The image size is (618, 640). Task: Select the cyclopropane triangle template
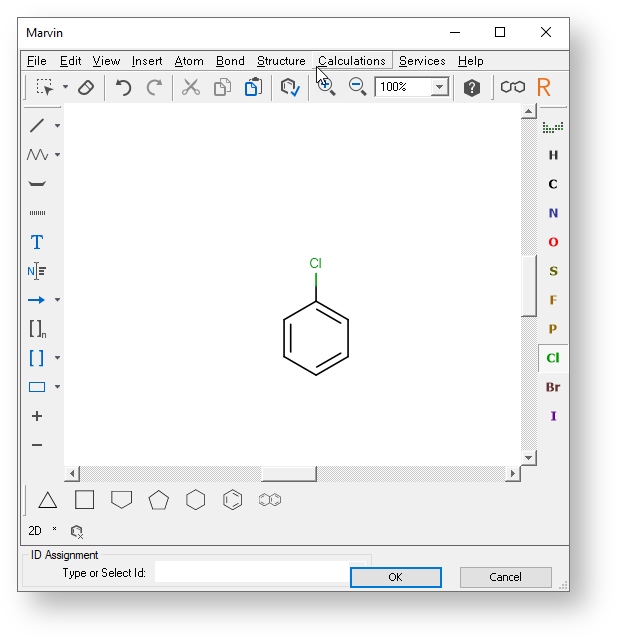tap(48, 500)
